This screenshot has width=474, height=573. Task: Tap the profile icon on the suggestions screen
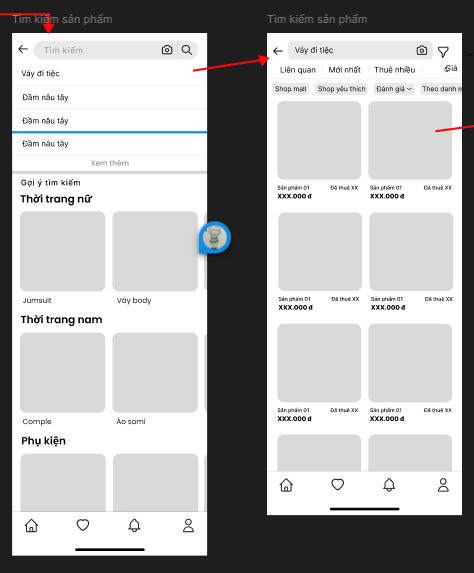coord(188,525)
